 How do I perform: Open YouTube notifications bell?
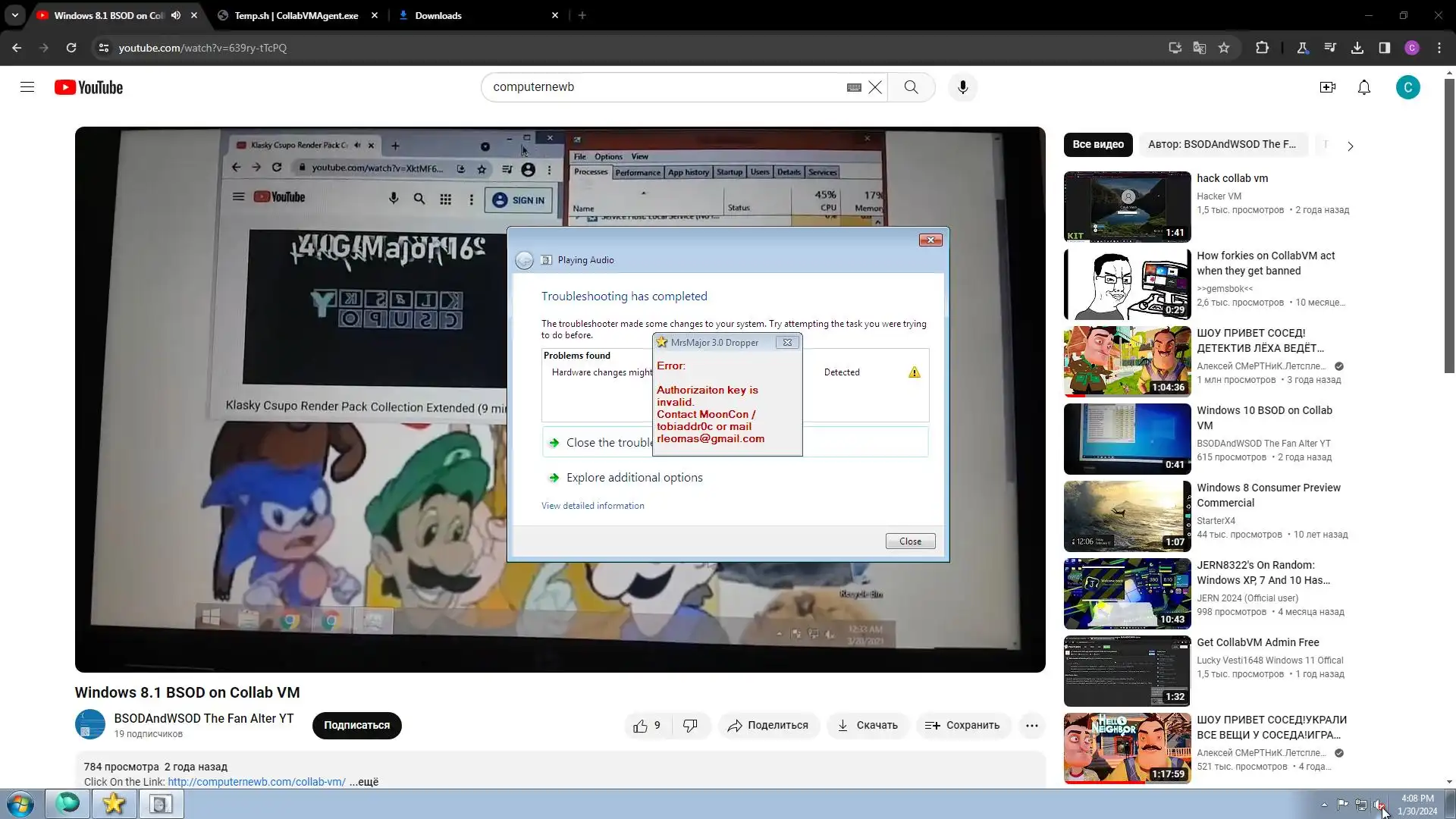[1363, 87]
